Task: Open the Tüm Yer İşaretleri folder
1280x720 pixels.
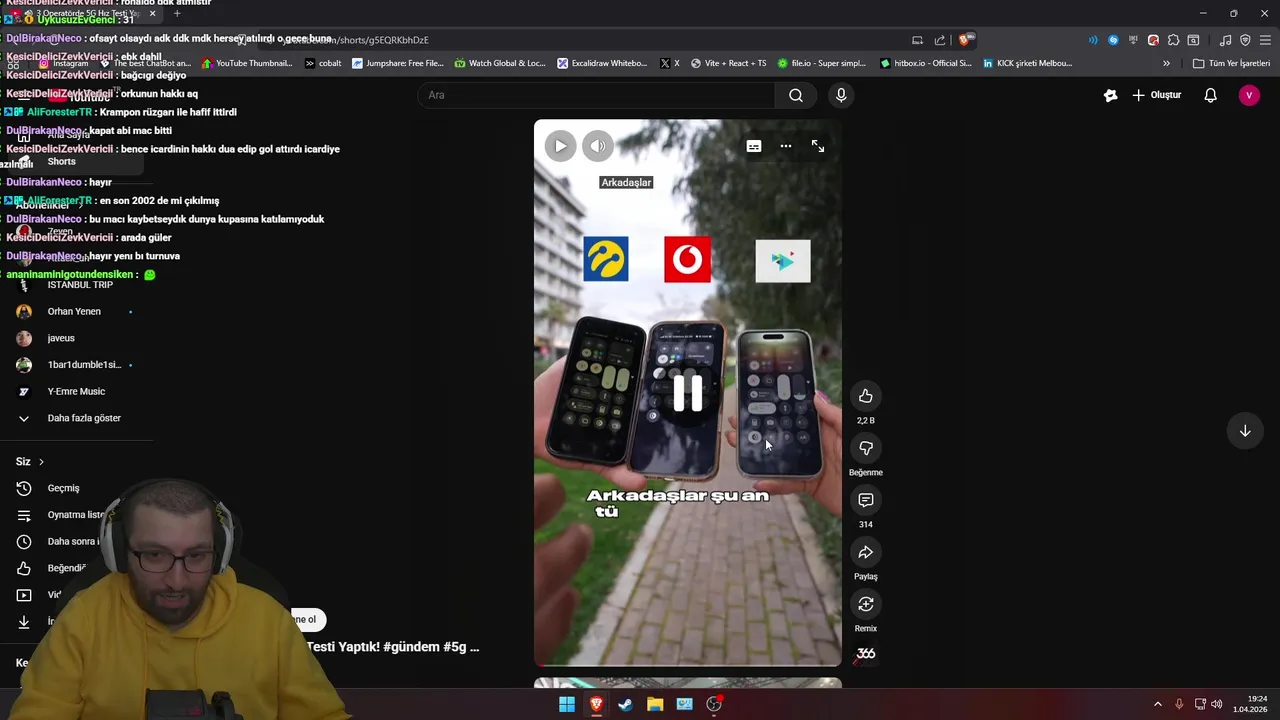Action: (1231, 63)
